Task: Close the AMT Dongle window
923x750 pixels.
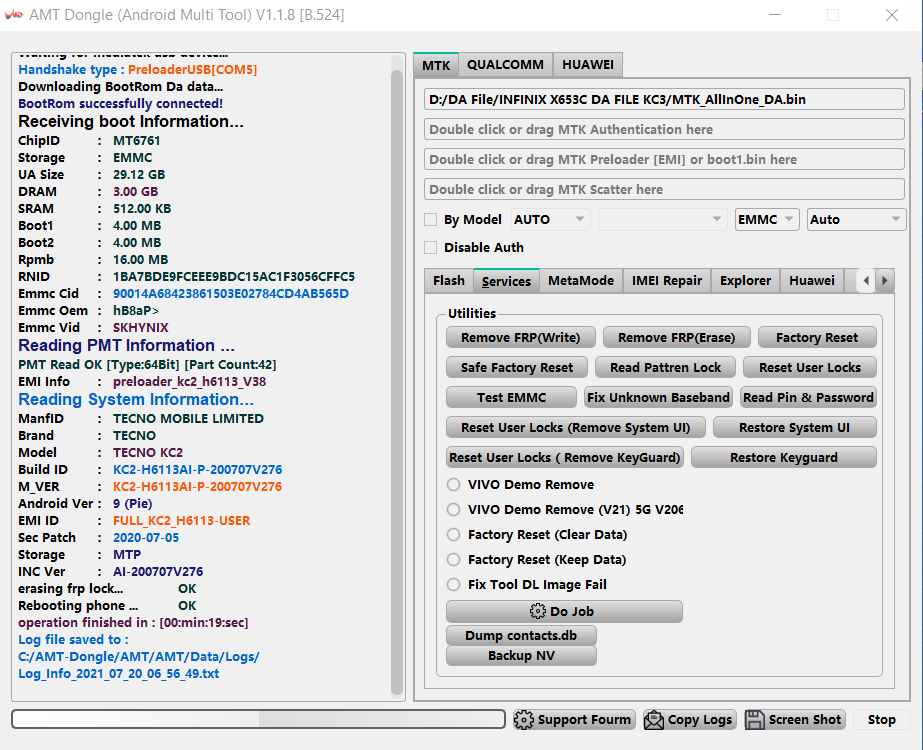Action: 892,15
